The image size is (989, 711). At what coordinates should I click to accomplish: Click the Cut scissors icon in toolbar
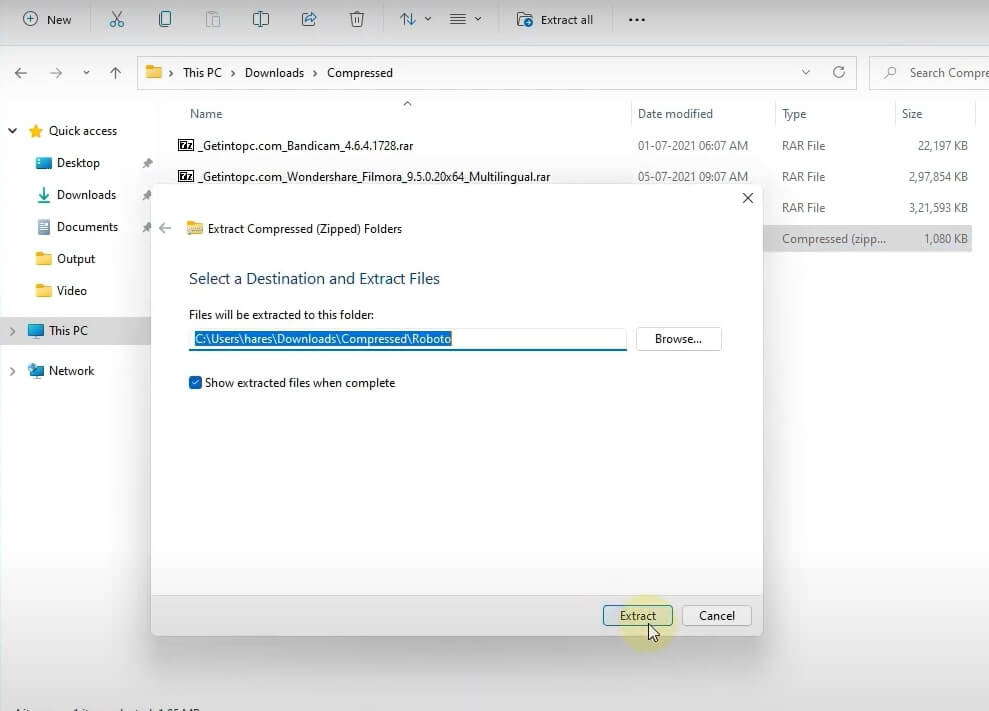117,19
